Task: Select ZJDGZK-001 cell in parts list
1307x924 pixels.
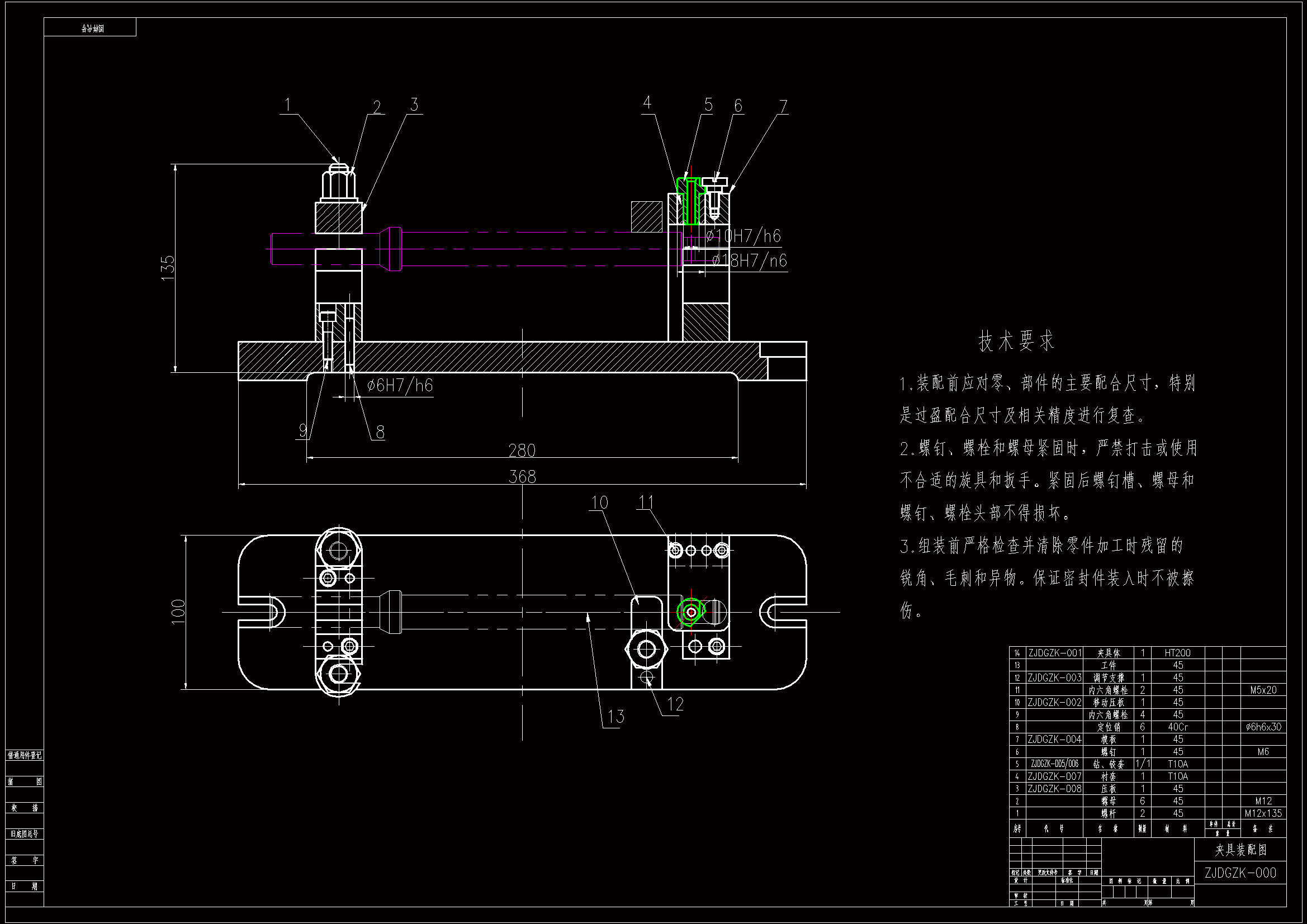Action: pyautogui.click(x=1054, y=653)
